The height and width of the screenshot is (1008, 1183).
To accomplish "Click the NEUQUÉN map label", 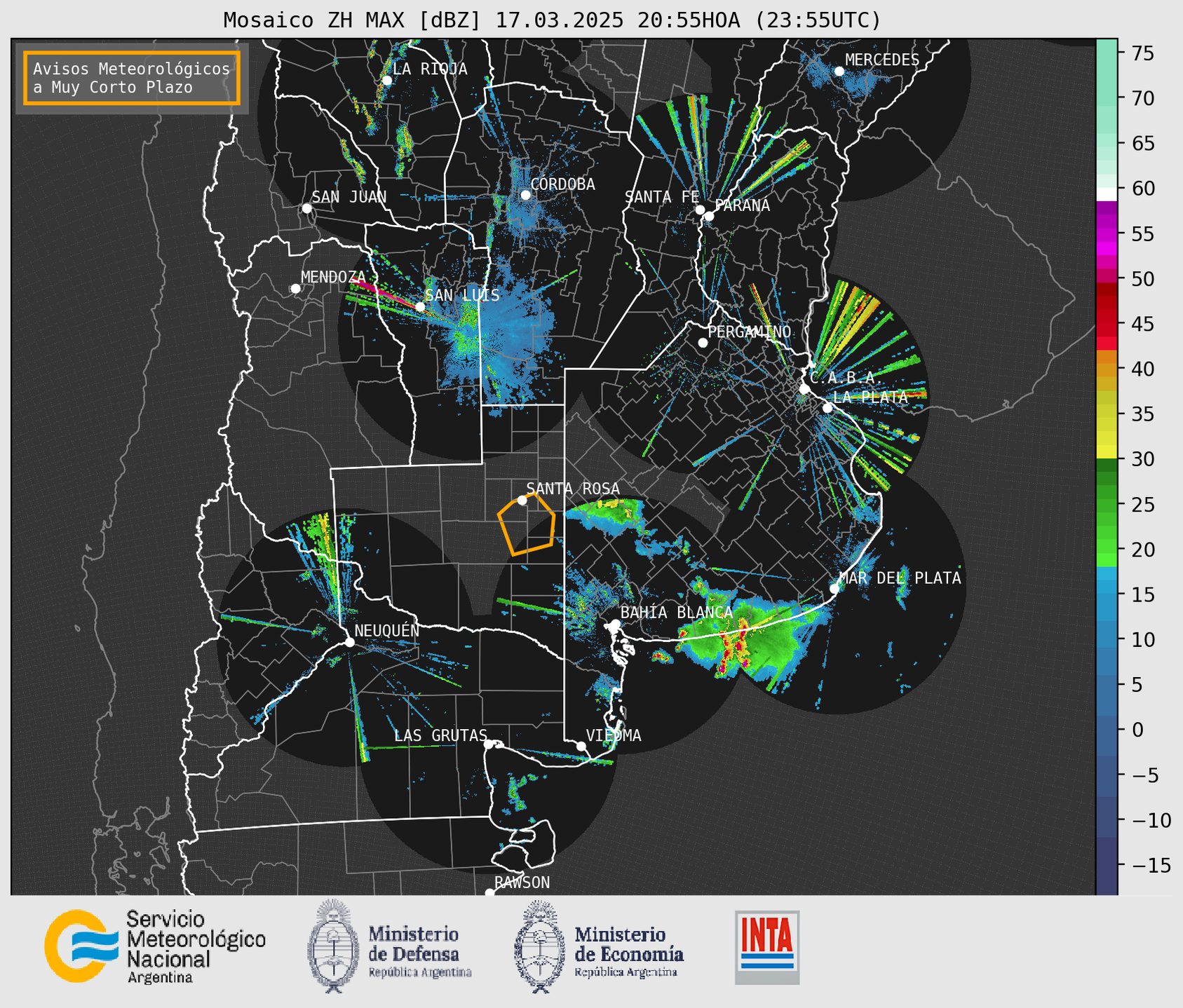I will coord(387,630).
